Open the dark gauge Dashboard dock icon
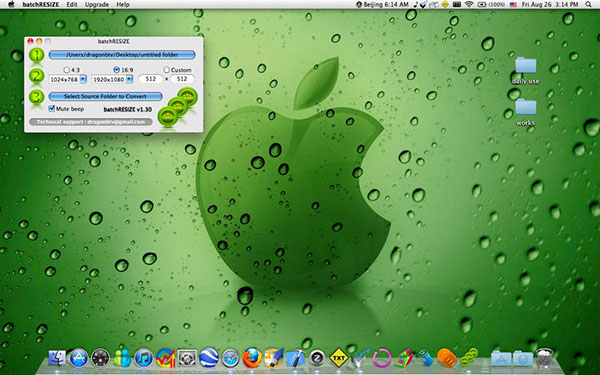 click(x=101, y=358)
